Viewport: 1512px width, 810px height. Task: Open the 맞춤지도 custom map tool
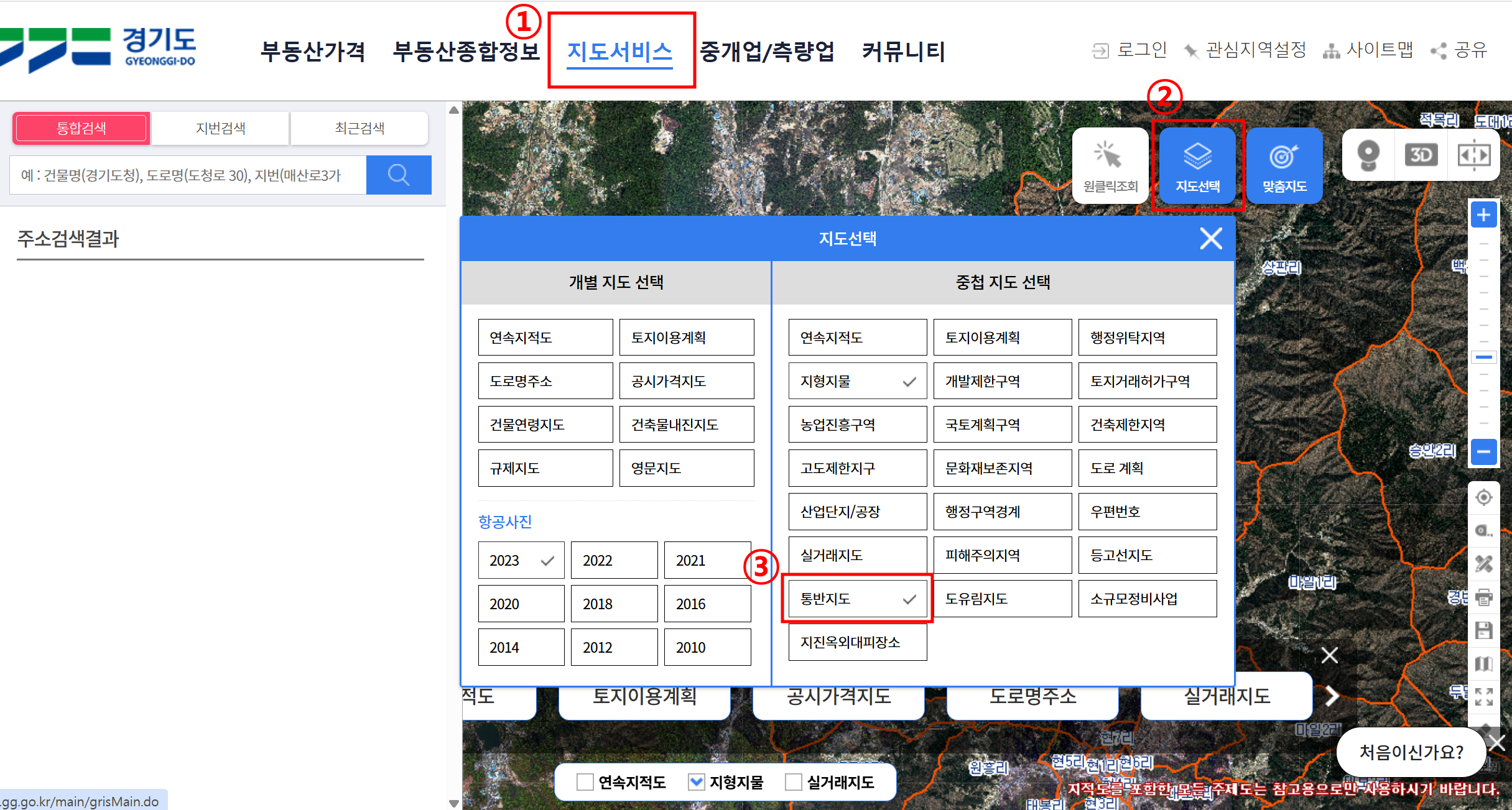pyautogui.click(x=1284, y=165)
